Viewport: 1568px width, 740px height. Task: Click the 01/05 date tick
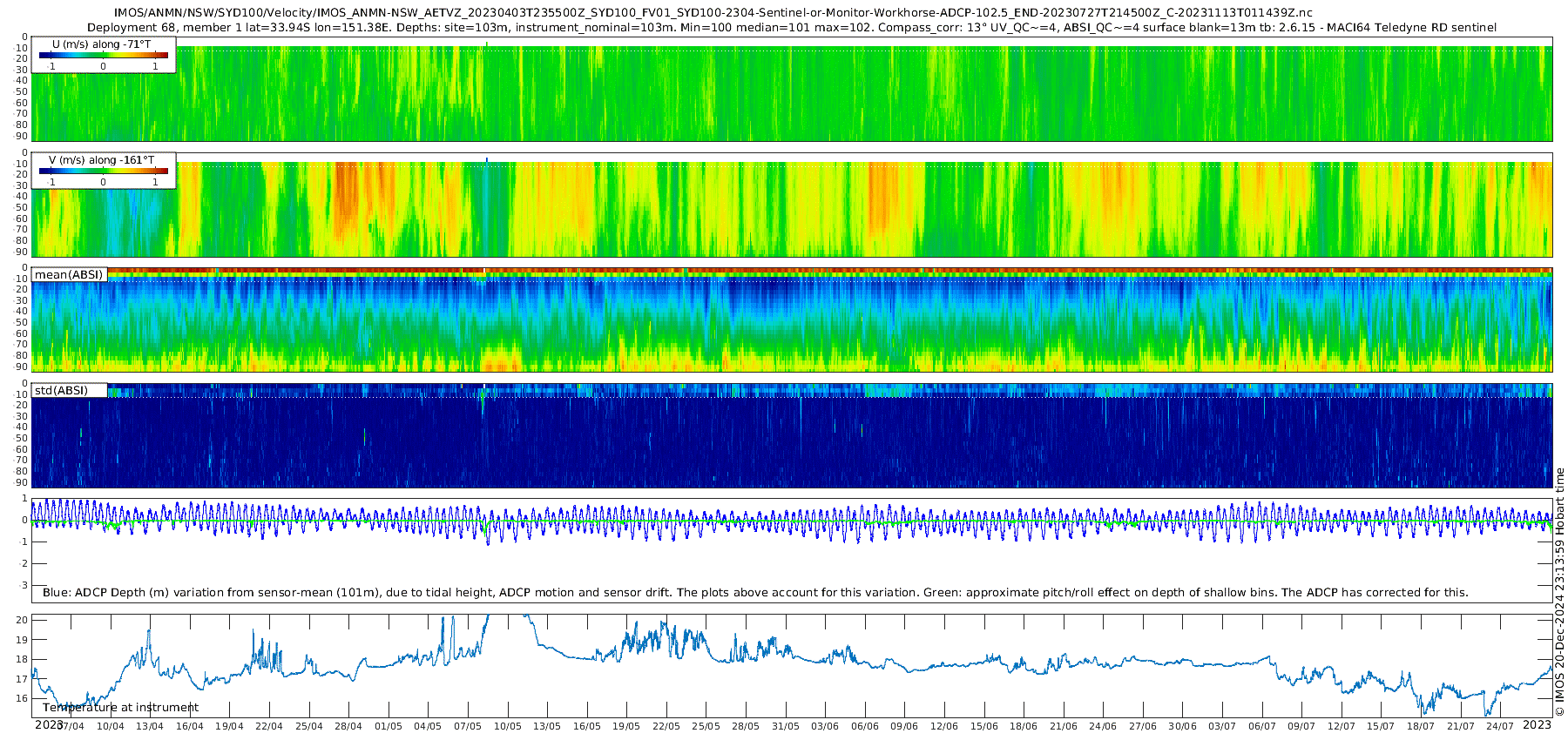coord(388,726)
